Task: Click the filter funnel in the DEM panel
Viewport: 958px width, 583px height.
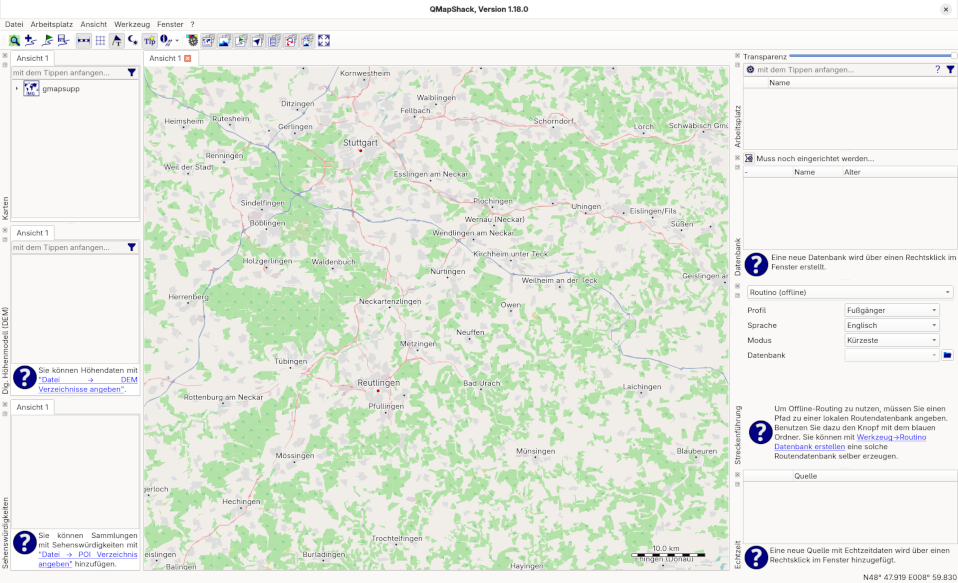Action: [131, 247]
